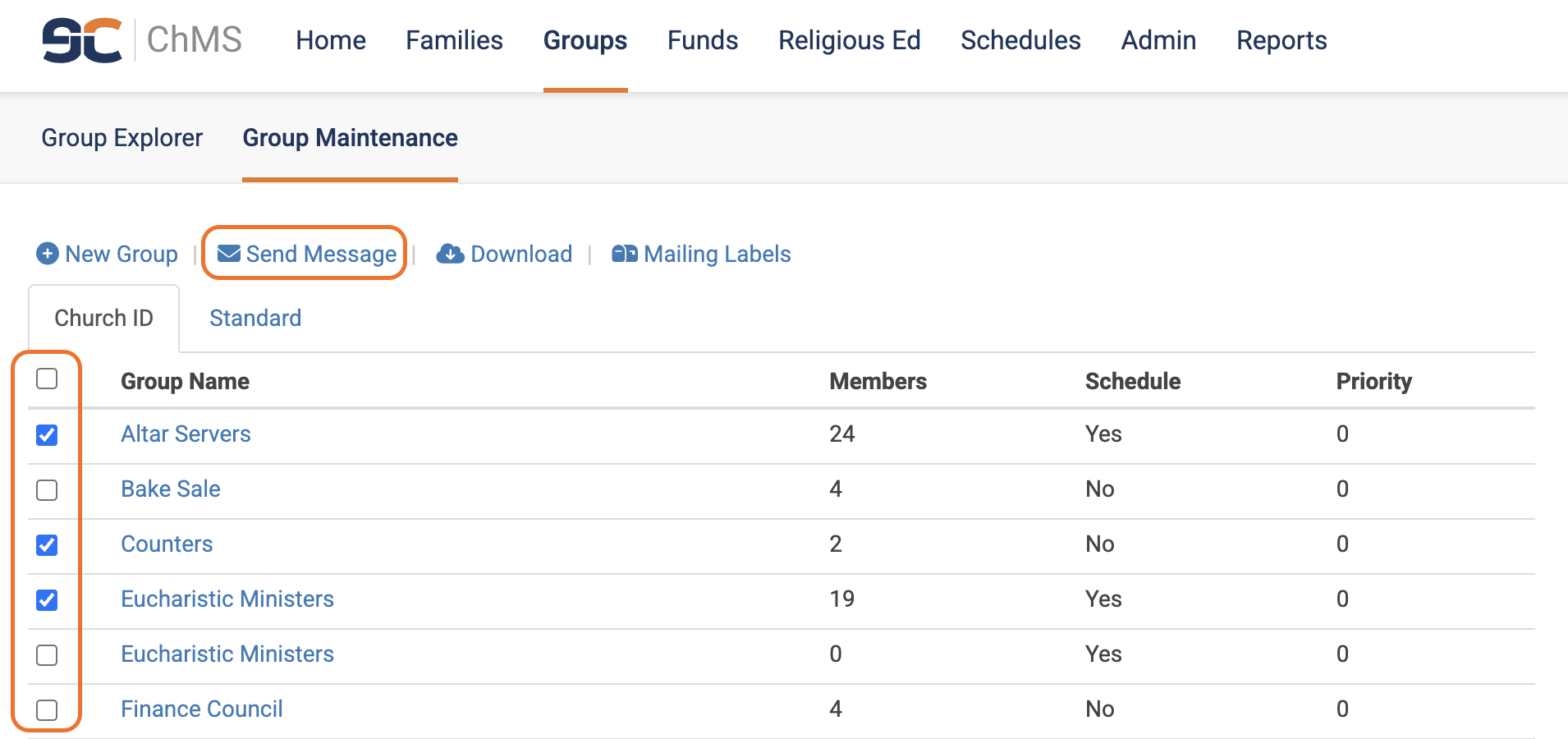
Task: Uncheck the Counters group checkbox
Action: click(x=47, y=545)
